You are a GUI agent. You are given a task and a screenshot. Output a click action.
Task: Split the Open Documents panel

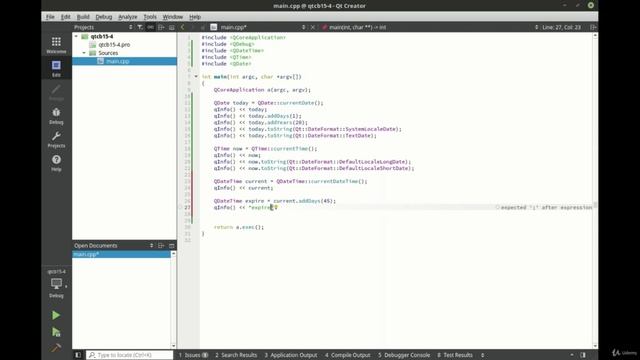(161, 246)
